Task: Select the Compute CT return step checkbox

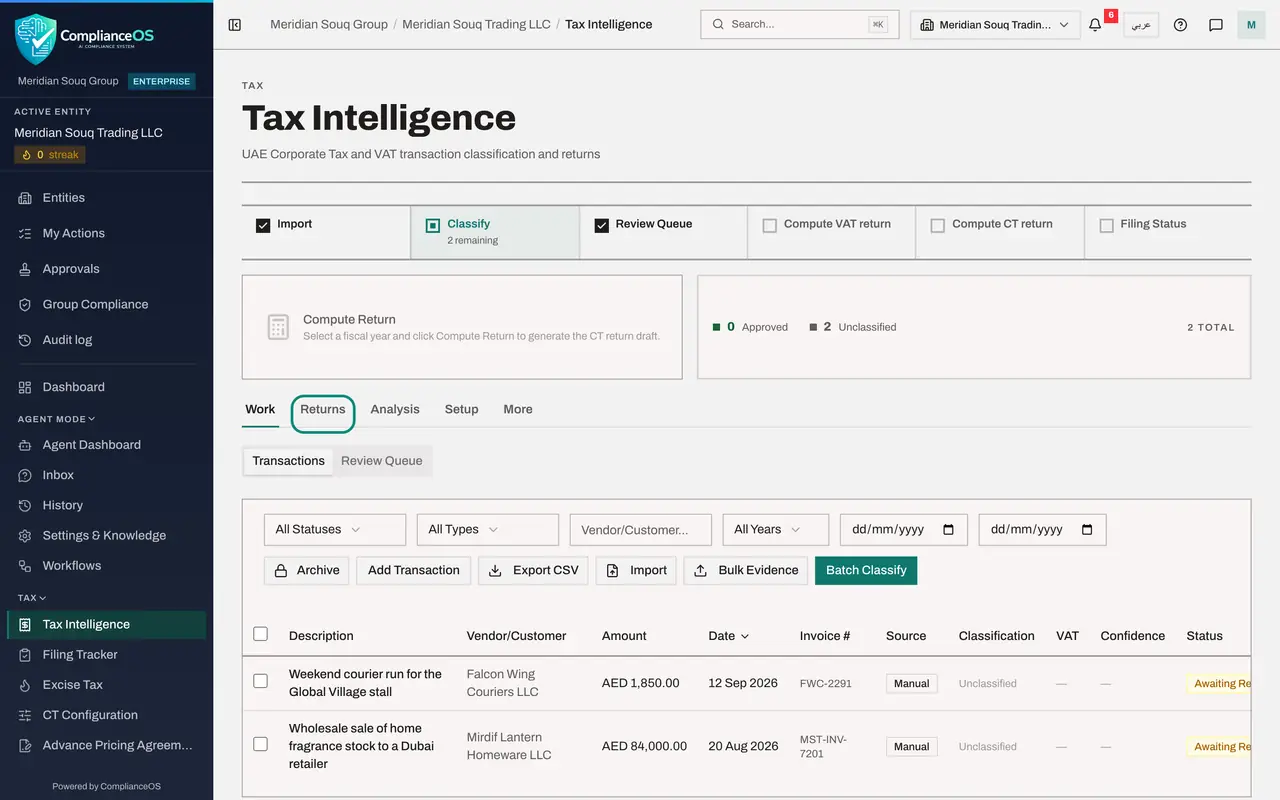Action: (938, 226)
